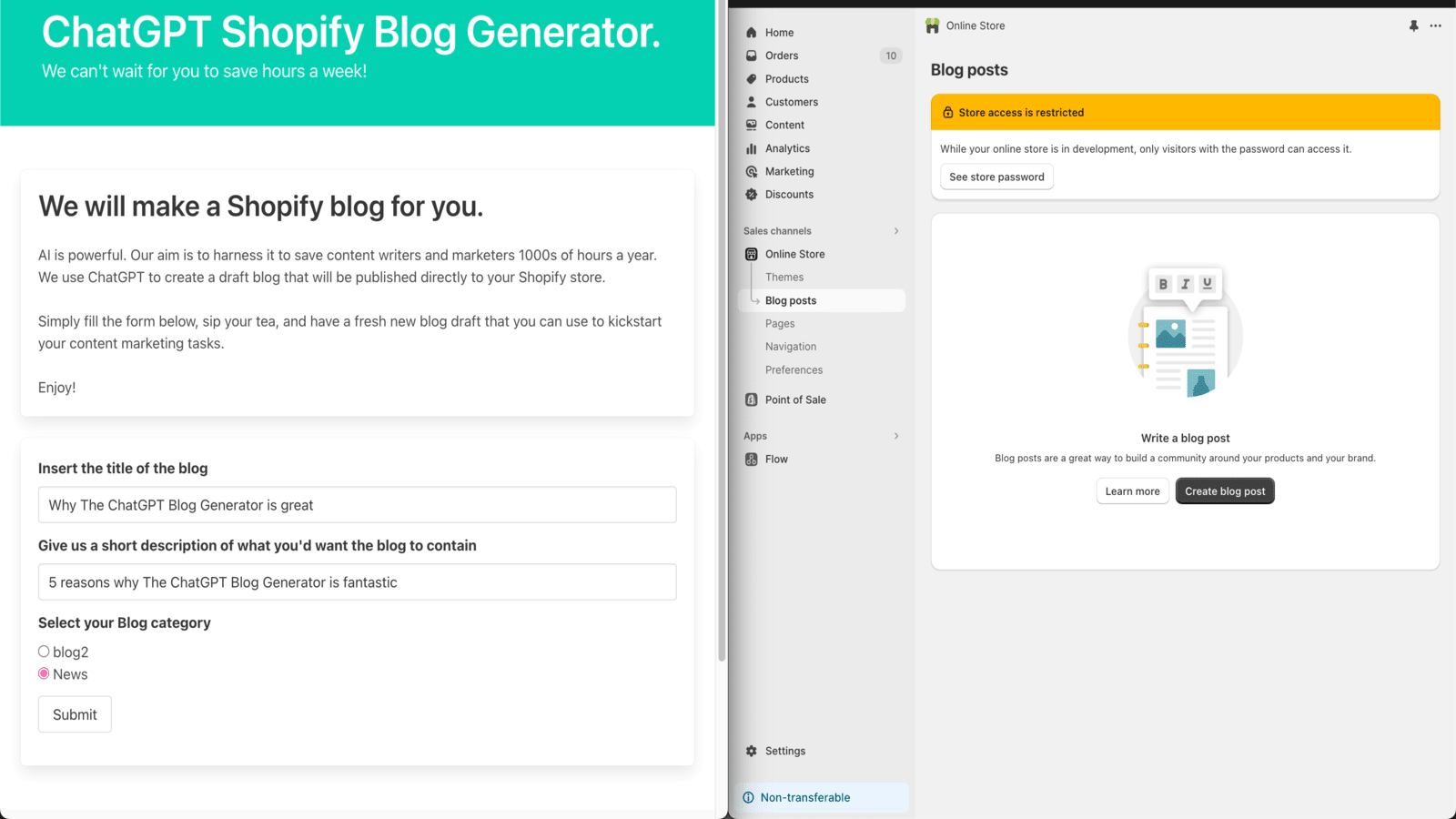Click 'Insert the title of the blog' label
Viewport: 1456px width, 819px height.
coord(123,468)
